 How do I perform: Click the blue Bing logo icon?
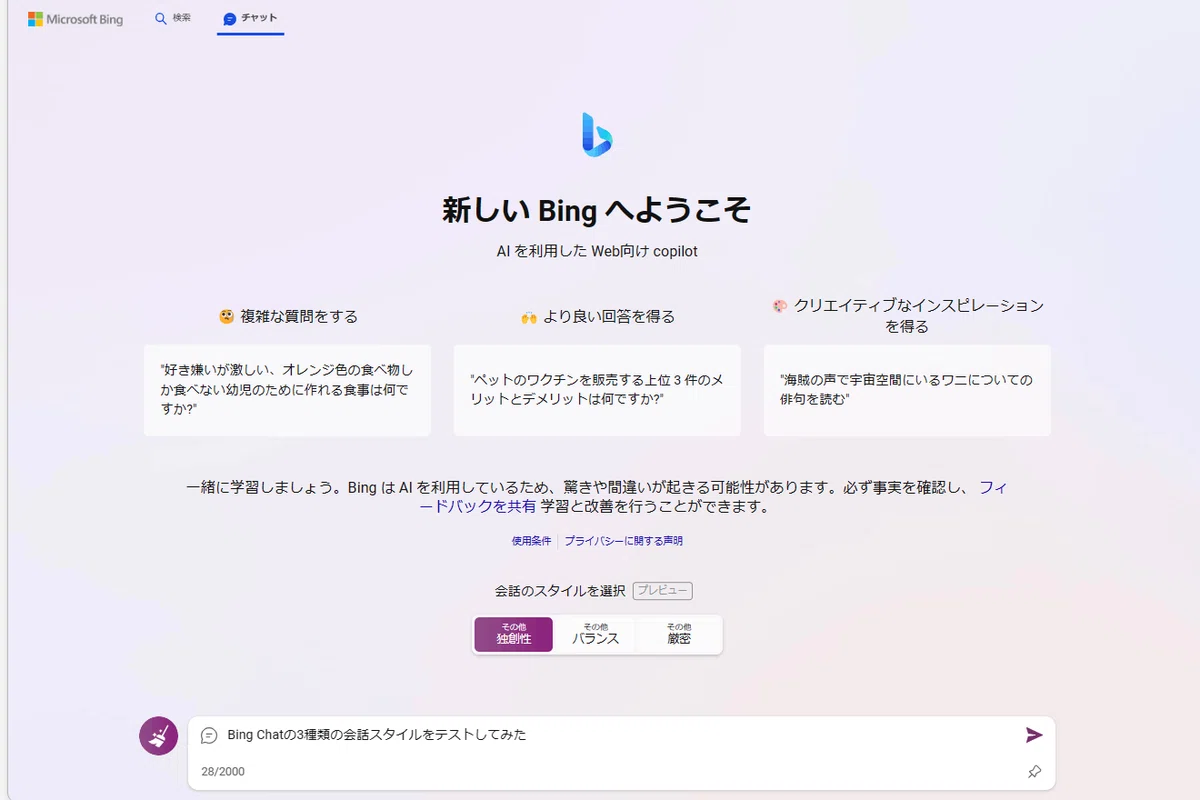597,134
